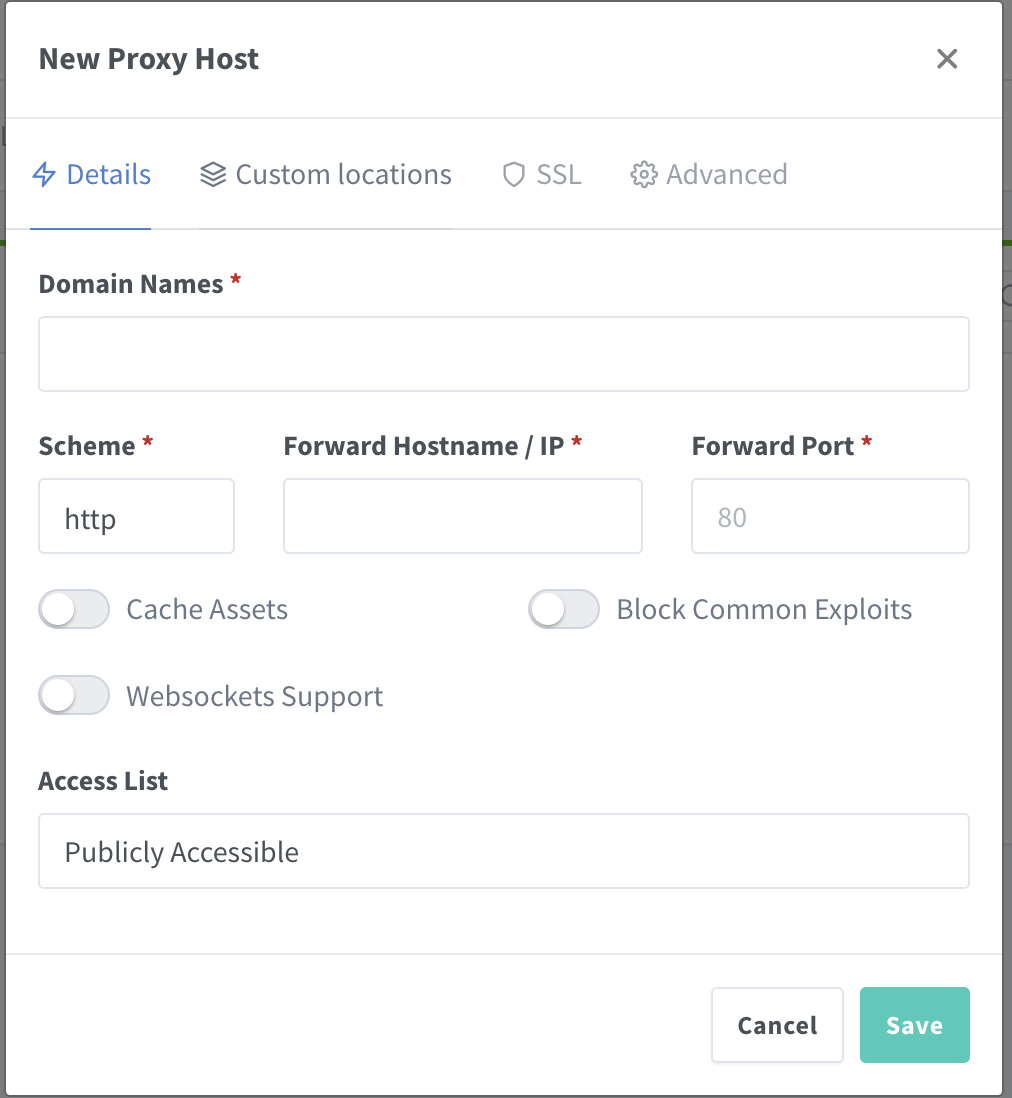Enable Websockets Support switch
The image size is (1012, 1098).
point(74,696)
